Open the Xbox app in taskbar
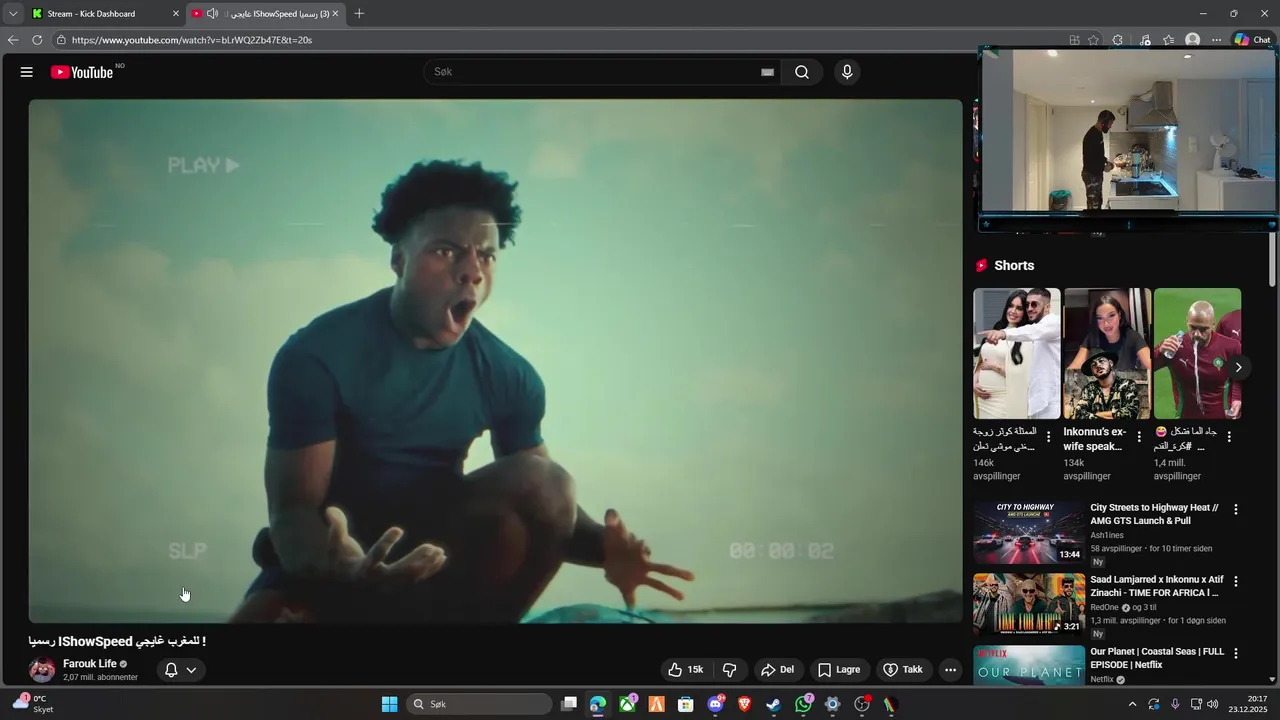Image resolution: width=1280 pixels, height=720 pixels. (x=628, y=704)
